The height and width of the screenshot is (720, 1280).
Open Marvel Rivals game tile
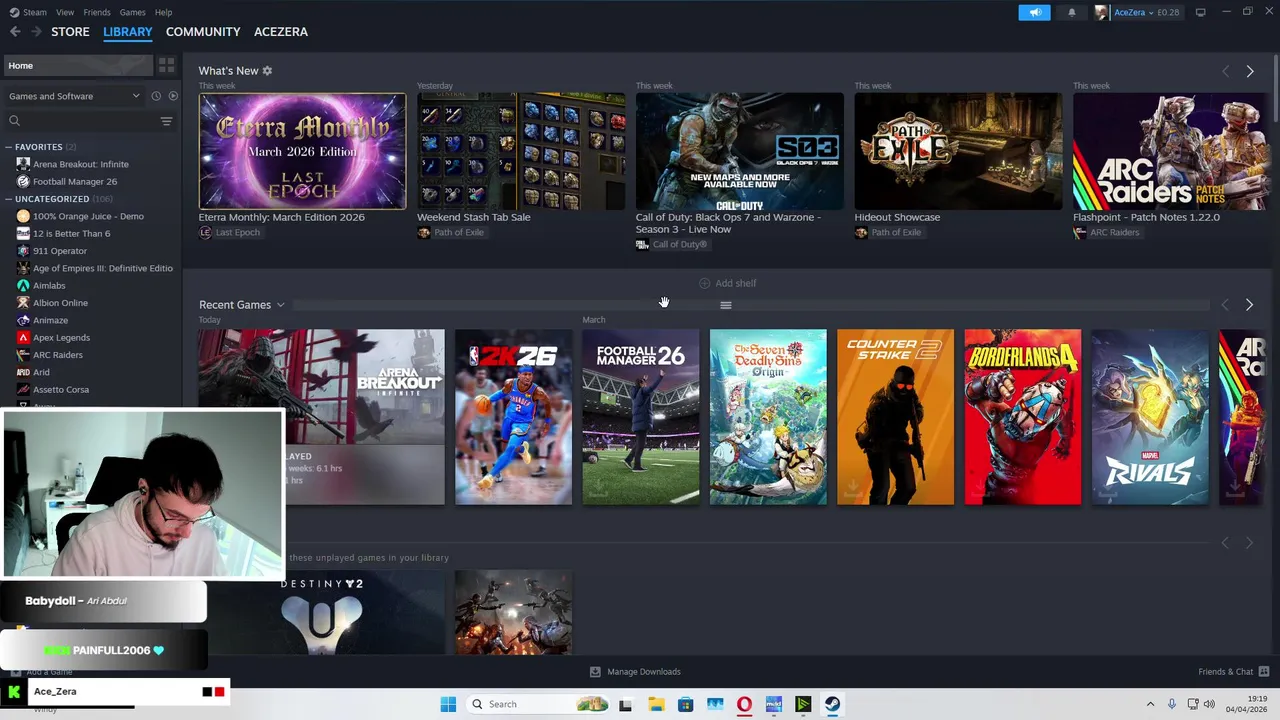(1150, 417)
